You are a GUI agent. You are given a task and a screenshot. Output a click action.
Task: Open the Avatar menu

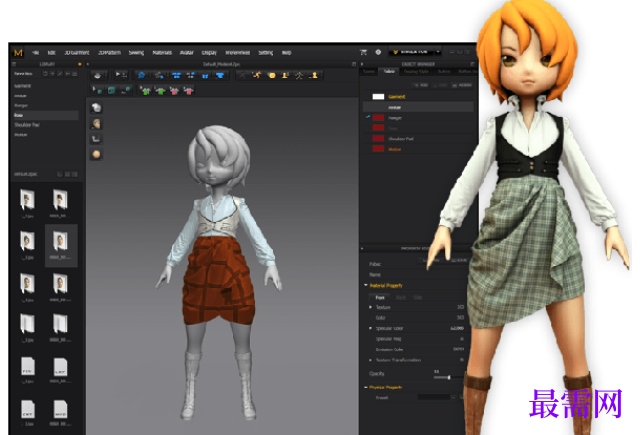[186, 53]
